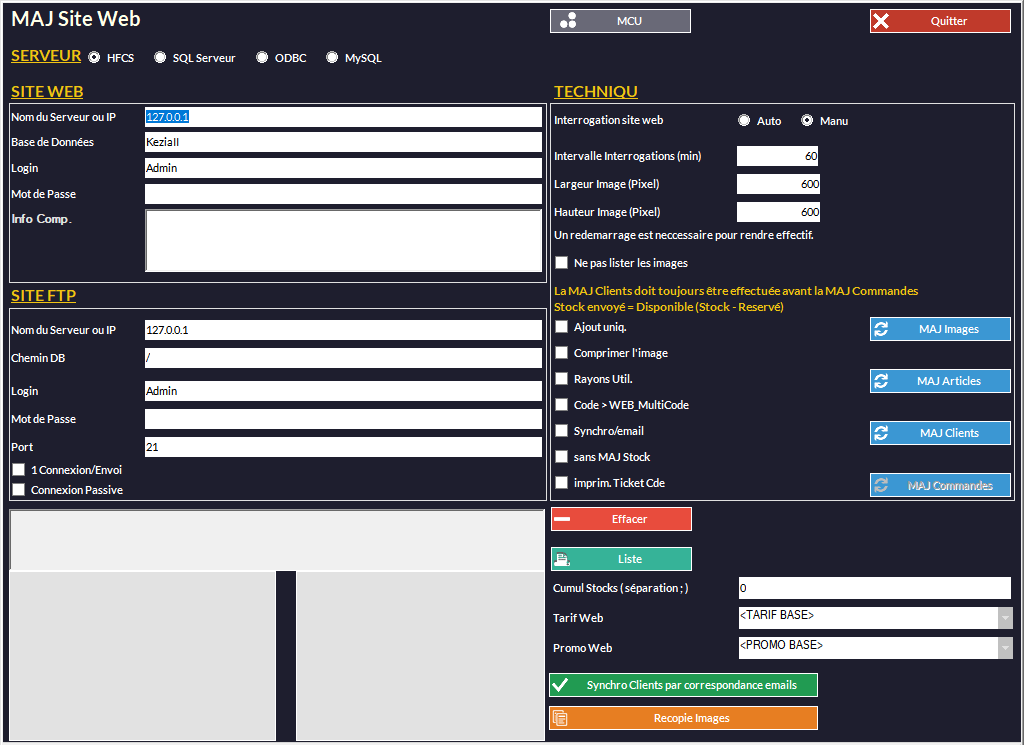
Task: Run the MAJ Clients synchronization
Action: (x=940, y=433)
